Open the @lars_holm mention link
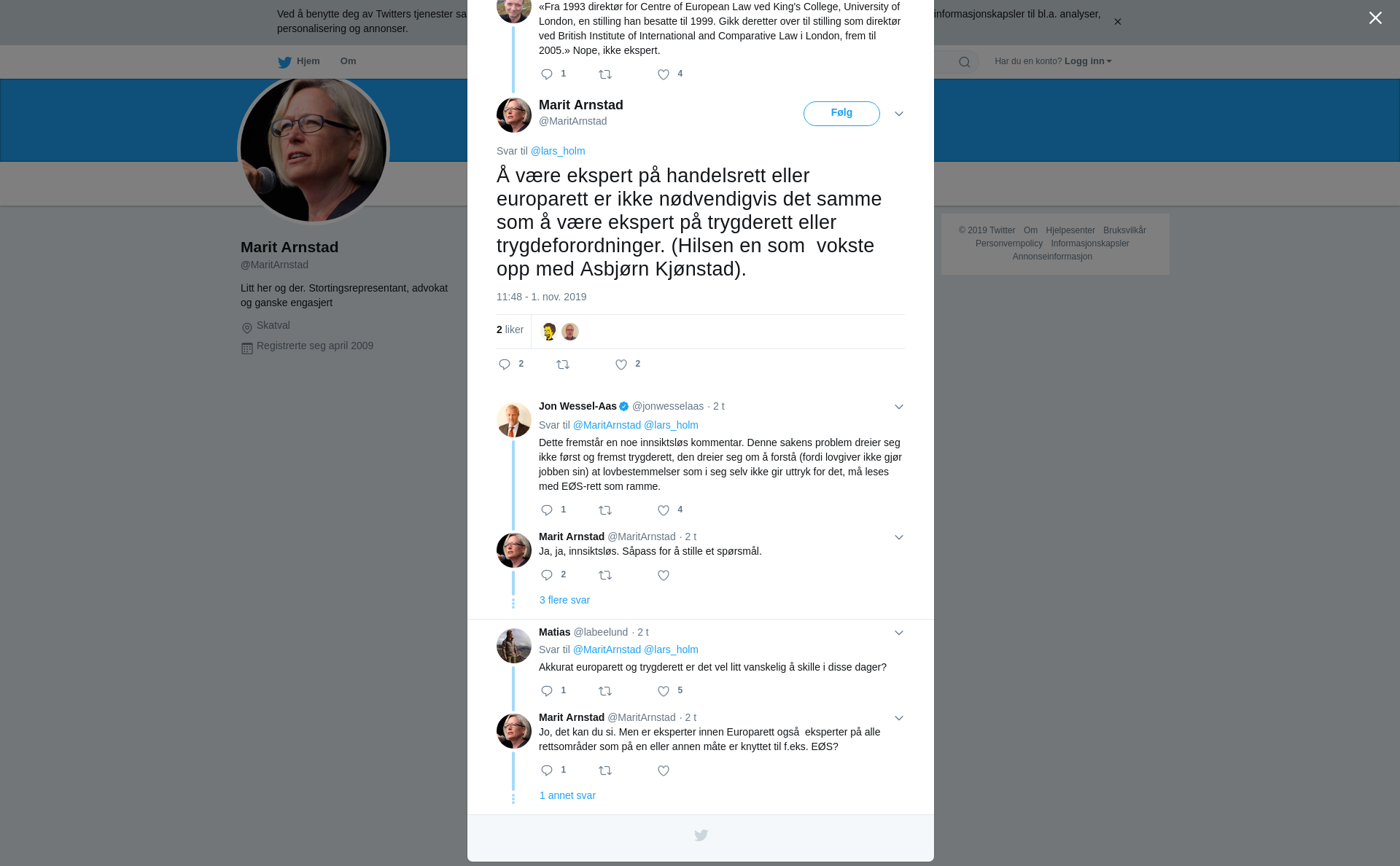 [x=558, y=151]
